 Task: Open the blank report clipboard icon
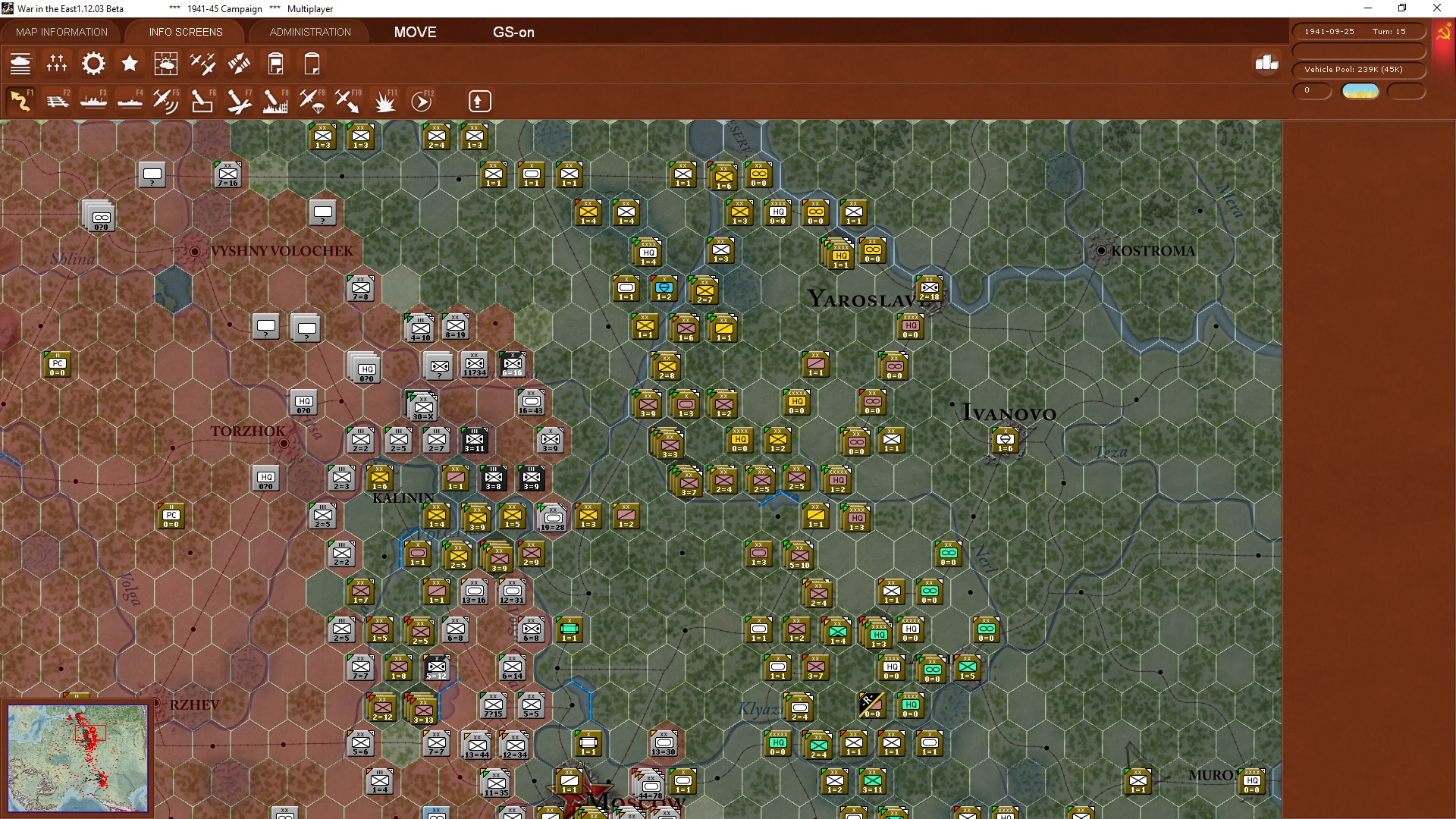tap(312, 64)
